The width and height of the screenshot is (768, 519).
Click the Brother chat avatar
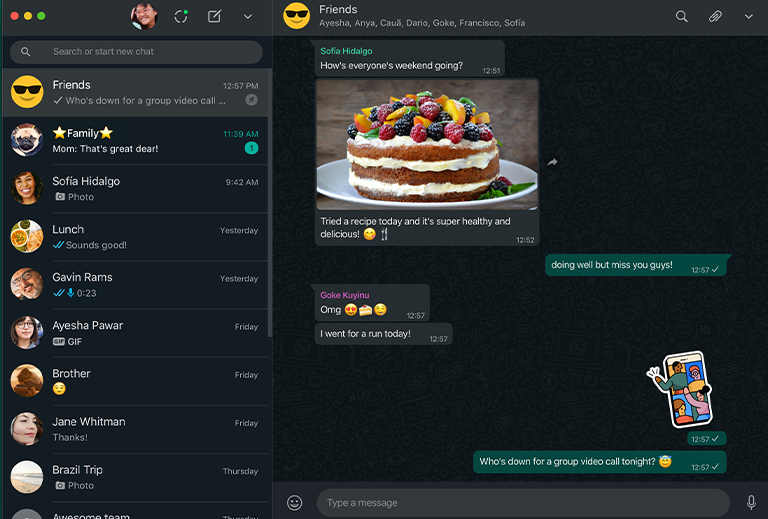27,380
